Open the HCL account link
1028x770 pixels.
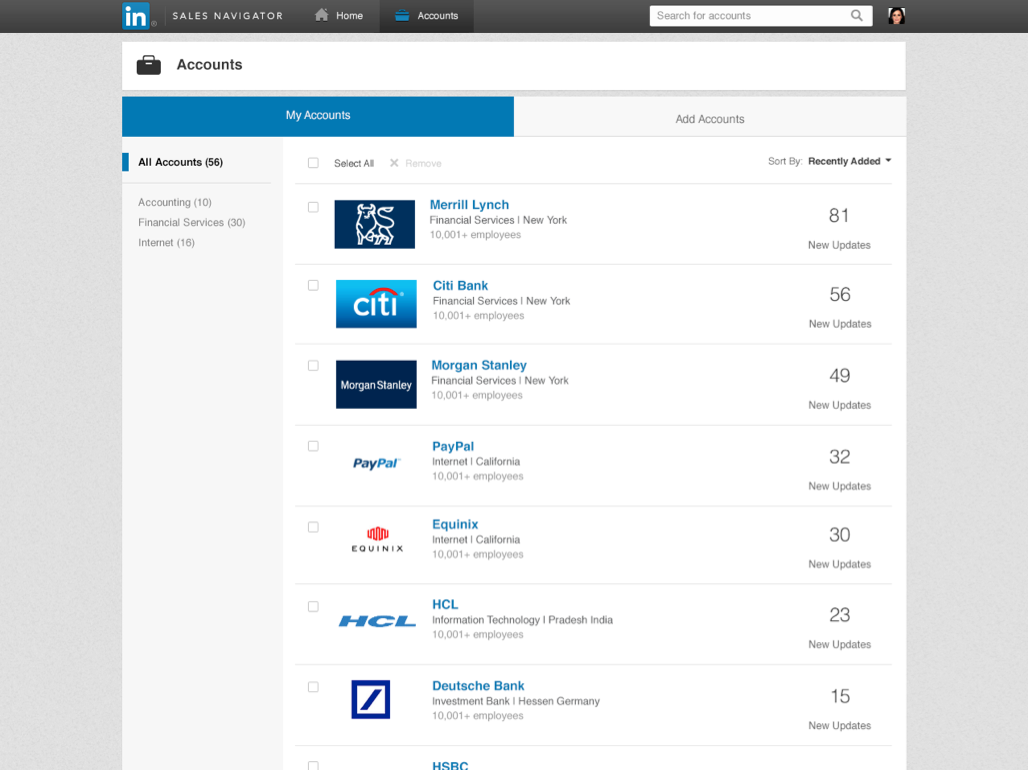[x=445, y=604]
